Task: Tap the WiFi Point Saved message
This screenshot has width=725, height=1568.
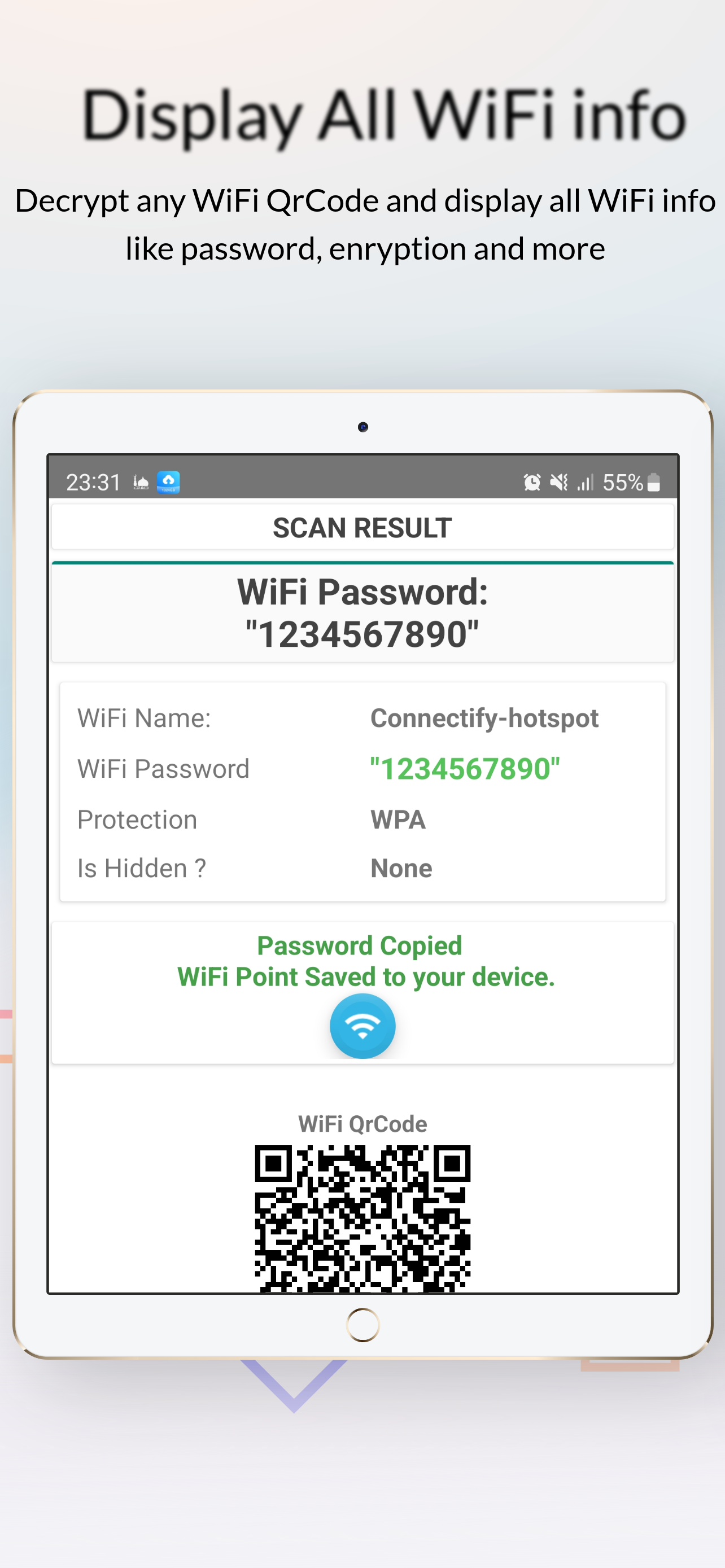Action: tap(366, 977)
